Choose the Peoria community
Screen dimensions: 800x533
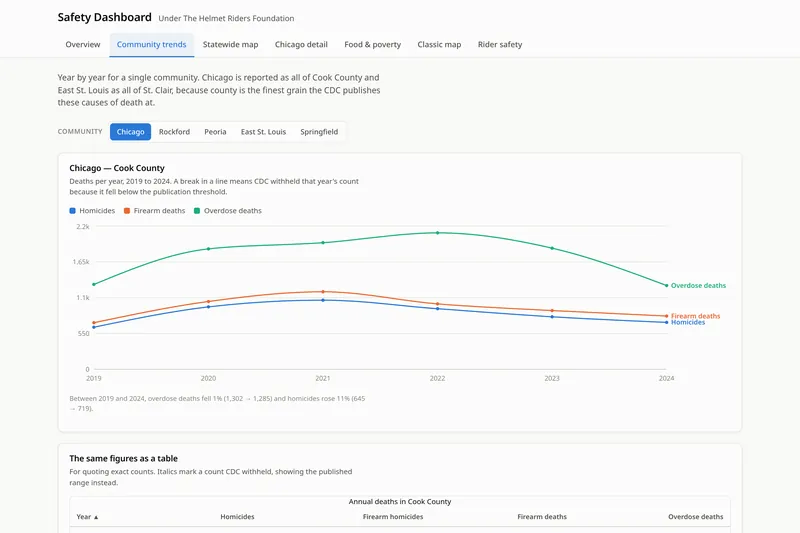coord(215,132)
